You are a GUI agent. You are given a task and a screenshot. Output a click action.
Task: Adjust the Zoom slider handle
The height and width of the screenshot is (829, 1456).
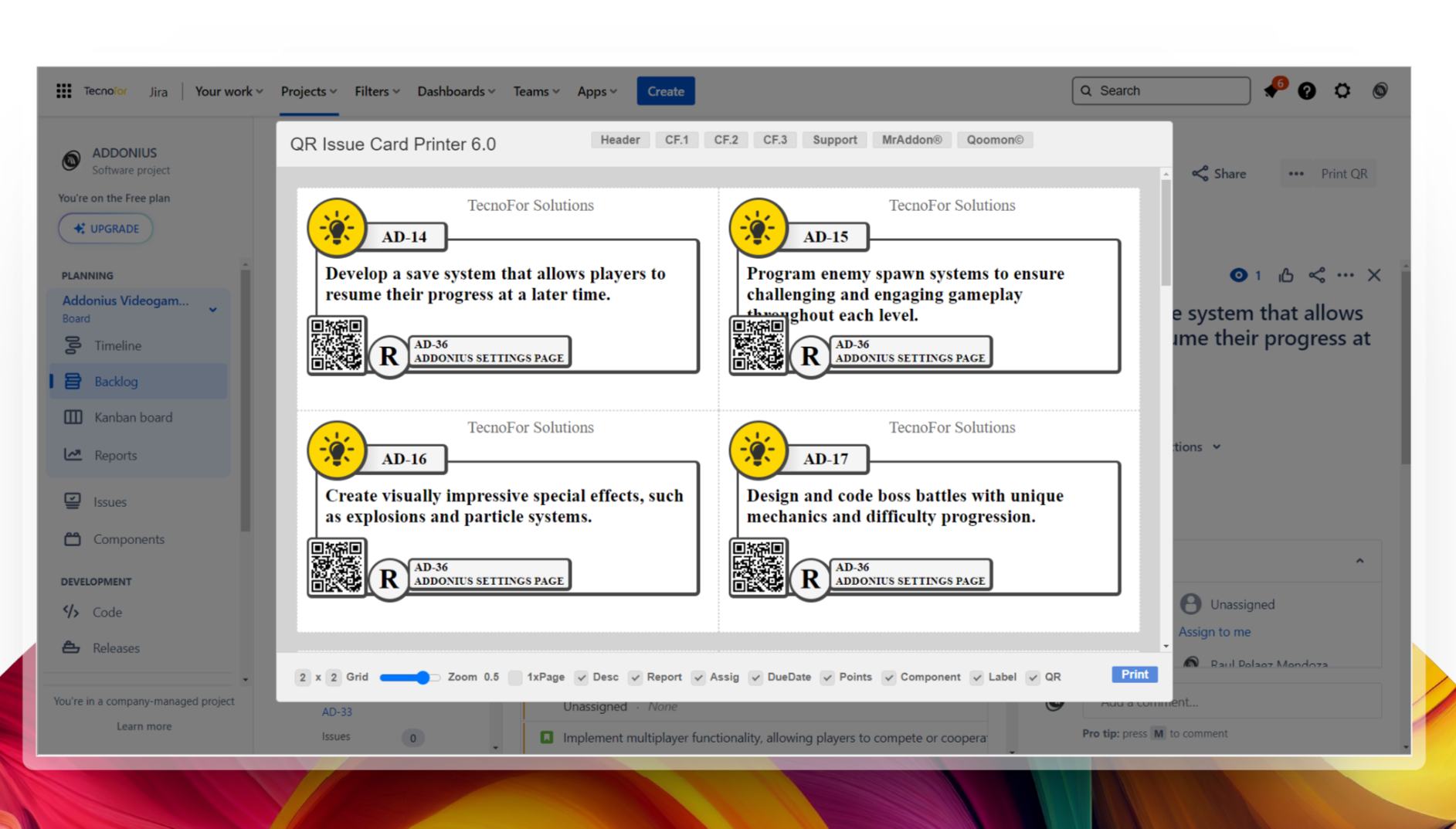point(423,678)
